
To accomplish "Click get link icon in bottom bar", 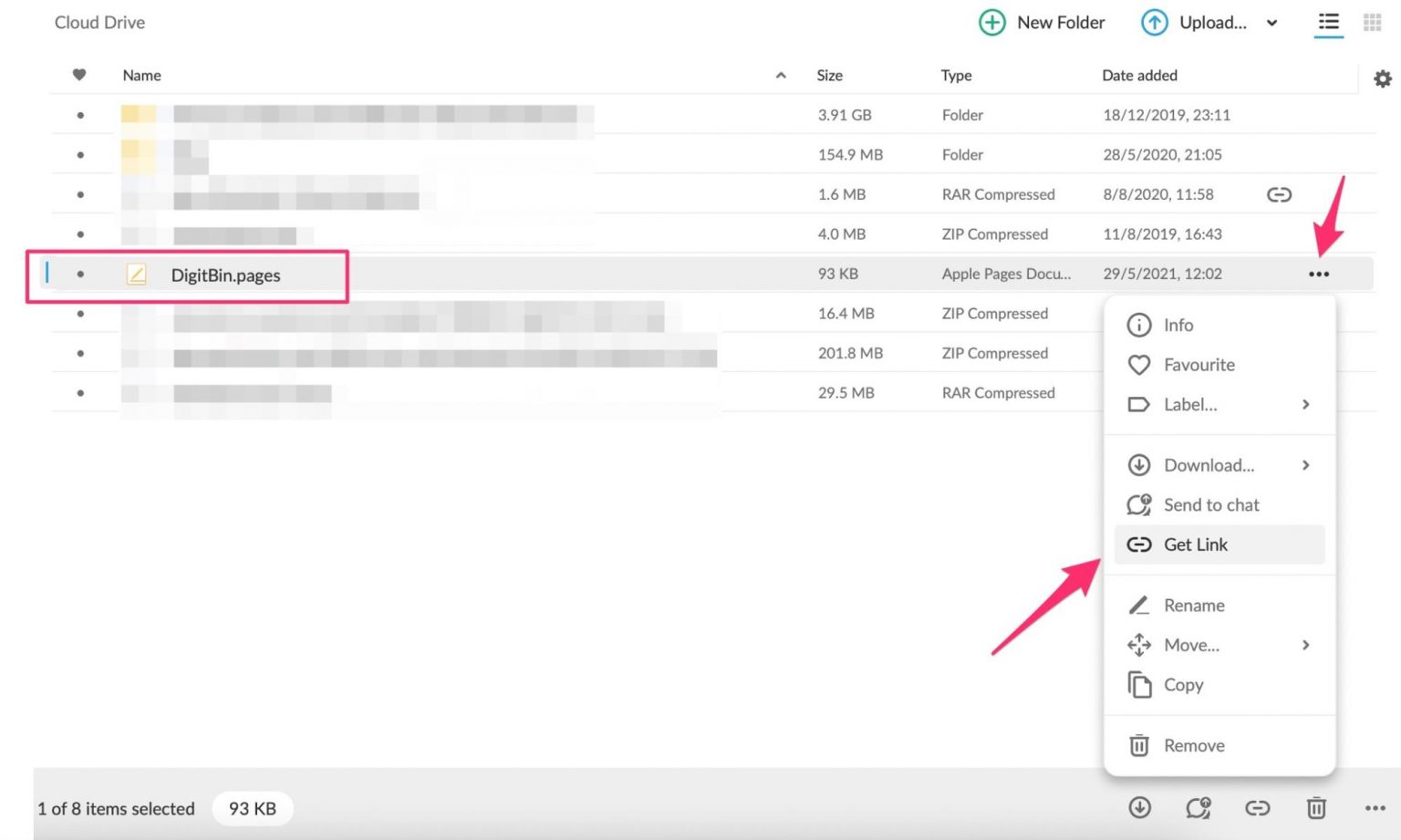I will 1257,807.
